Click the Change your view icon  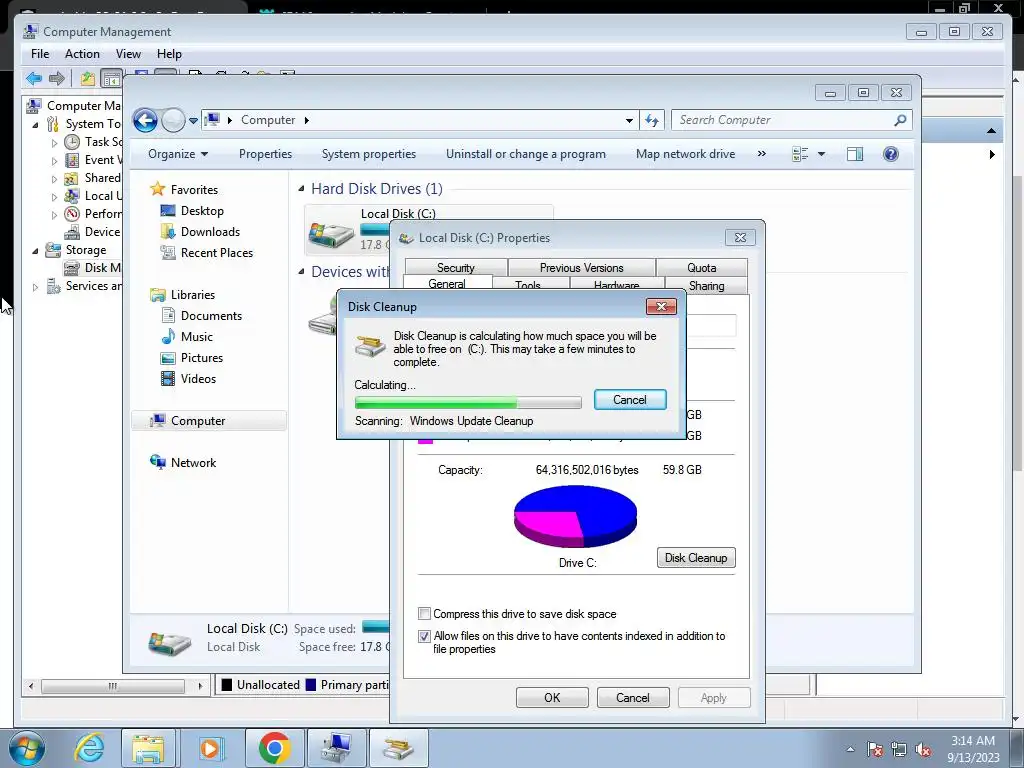click(x=800, y=154)
